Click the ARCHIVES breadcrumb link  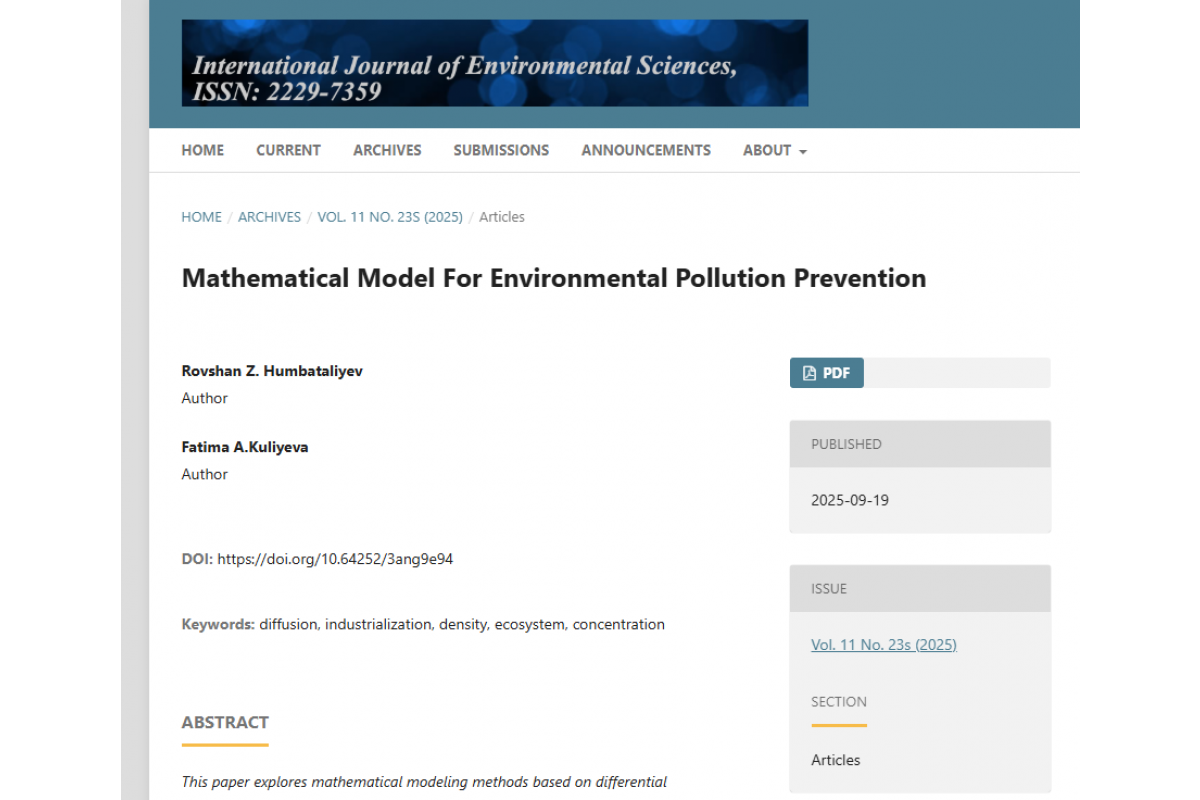(269, 217)
